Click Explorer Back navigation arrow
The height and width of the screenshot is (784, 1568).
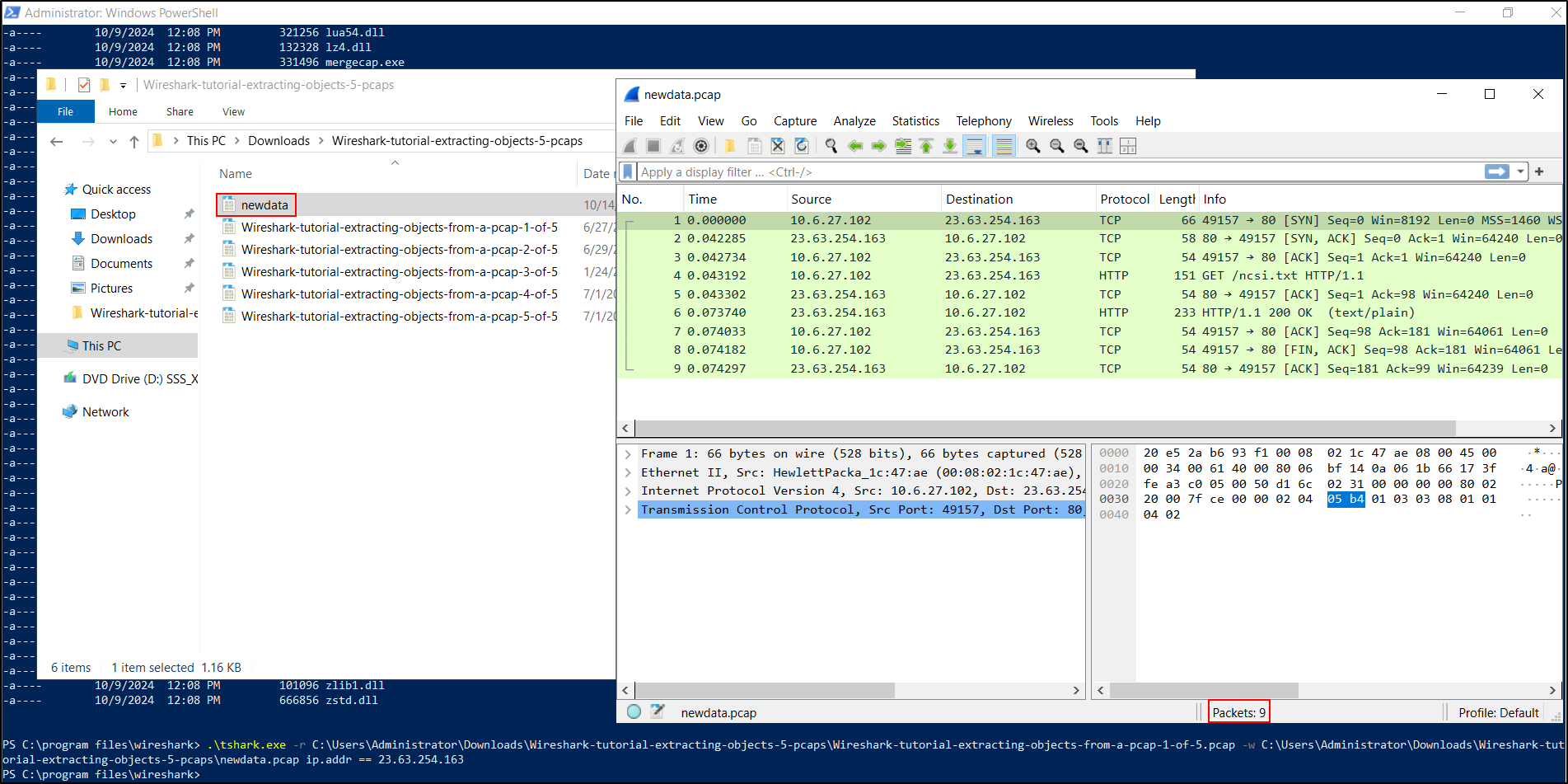(x=57, y=142)
